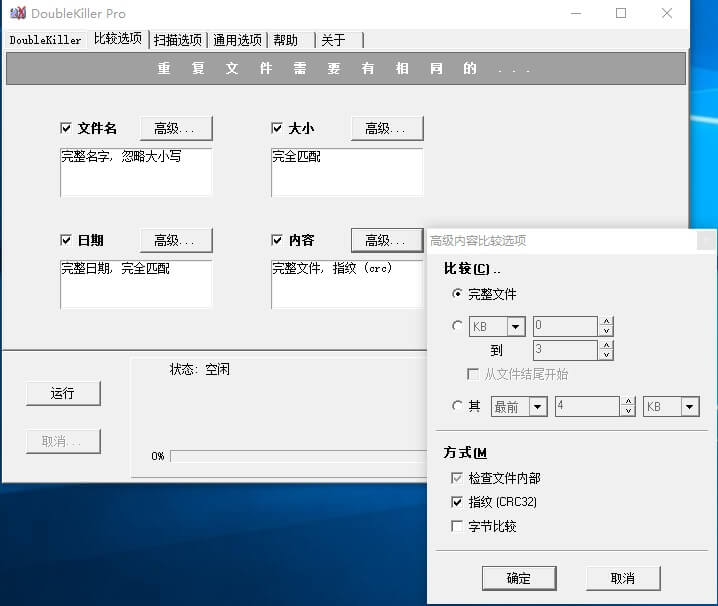Decrease the value 4 spinner
Viewport: 718px width, 606px height.
tap(628, 411)
